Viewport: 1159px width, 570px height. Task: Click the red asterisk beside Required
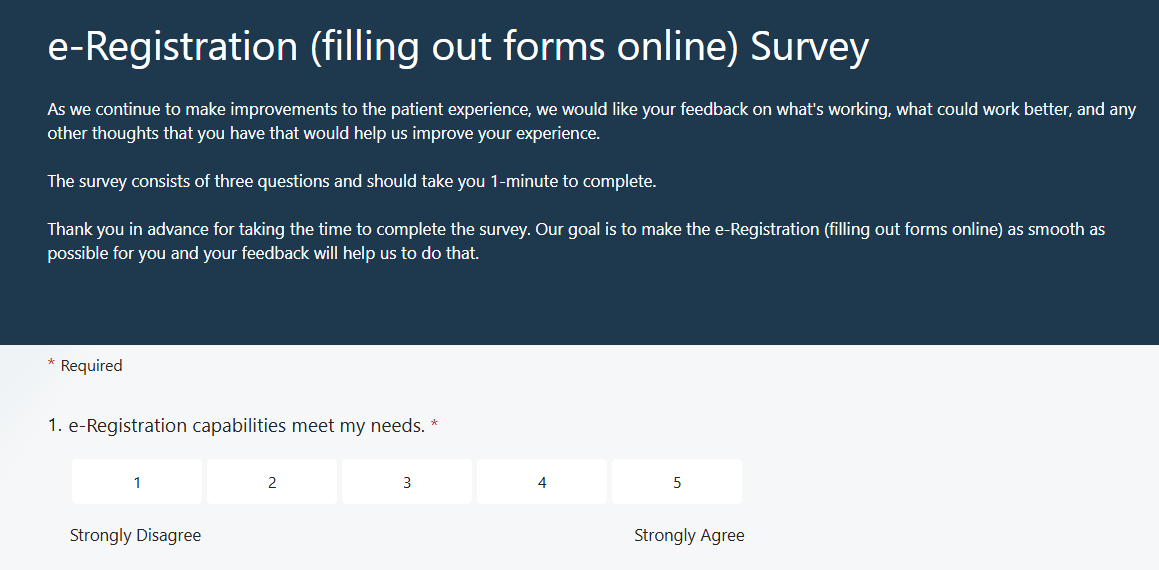(51, 365)
